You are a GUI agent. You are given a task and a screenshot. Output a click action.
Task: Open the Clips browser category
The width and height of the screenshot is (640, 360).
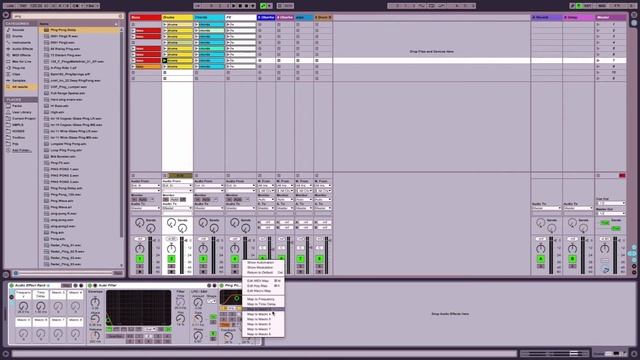[16, 74]
